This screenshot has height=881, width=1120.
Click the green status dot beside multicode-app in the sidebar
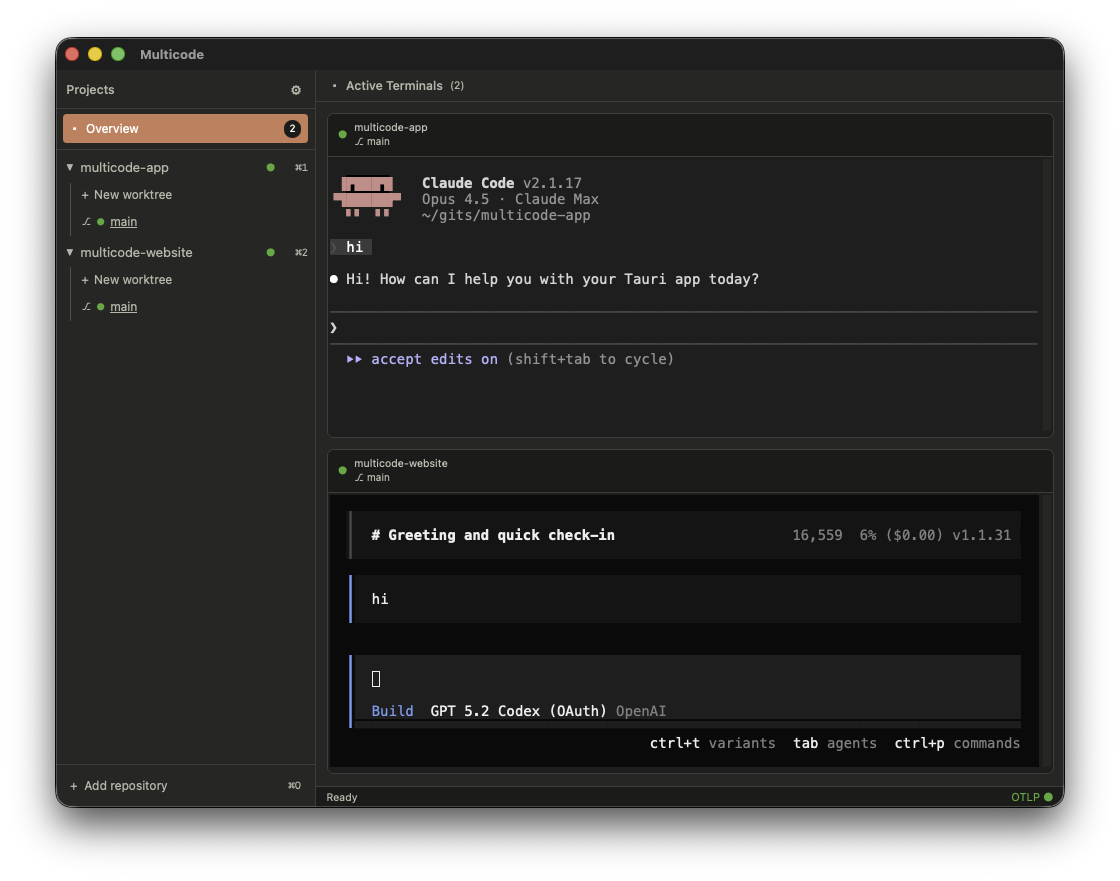(x=271, y=167)
